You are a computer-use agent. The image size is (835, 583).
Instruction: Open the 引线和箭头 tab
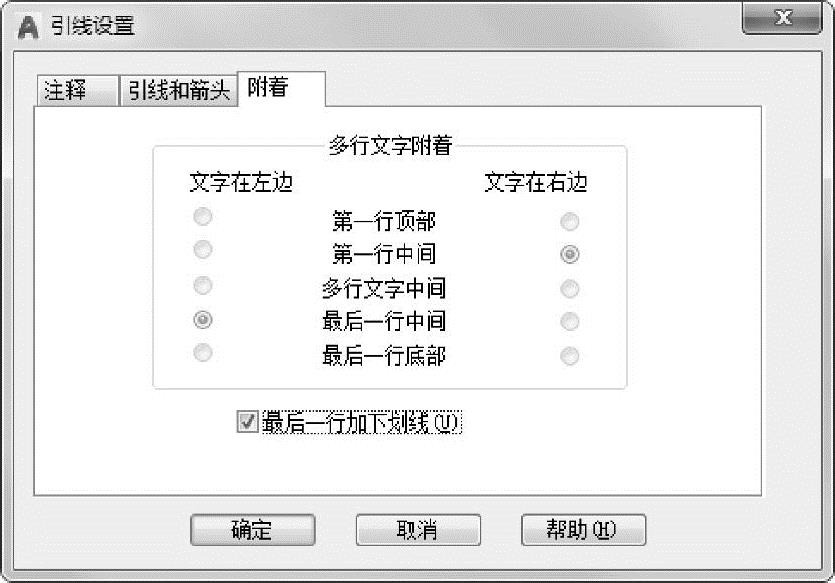[179, 91]
